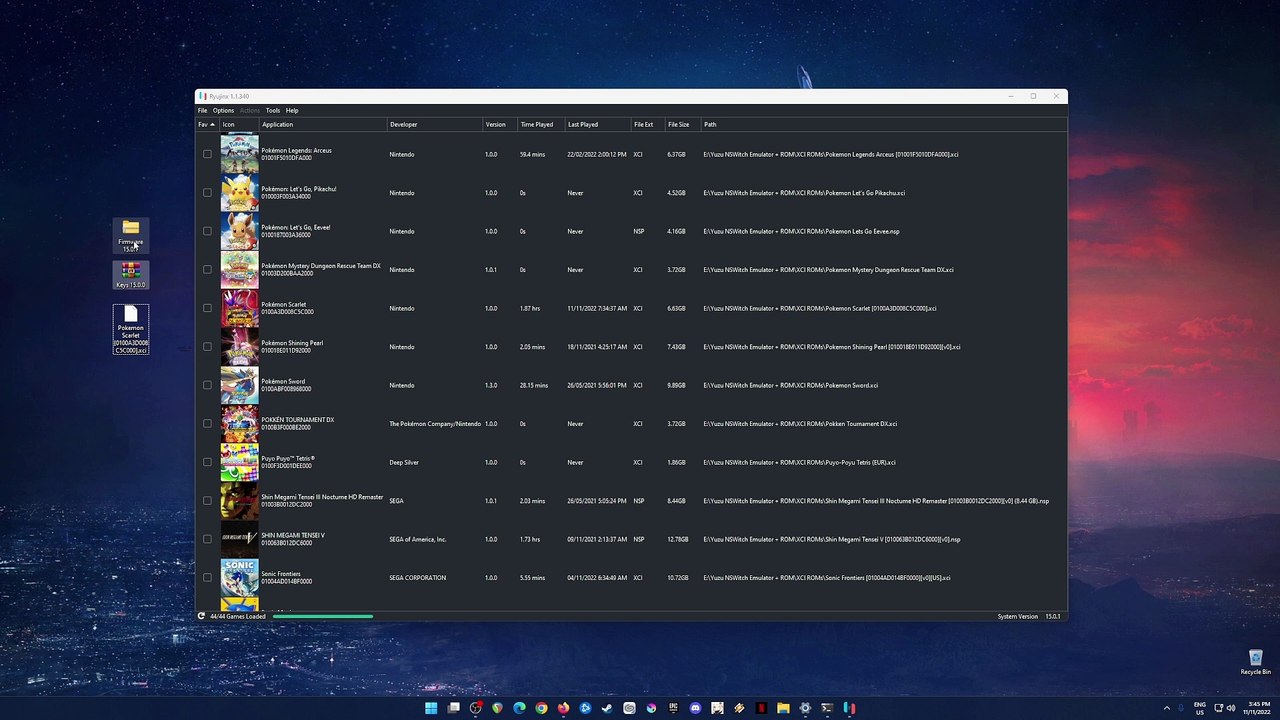Open the volume control in system tray
This screenshot has height=720, width=1280.
pyautogui.click(x=1231, y=708)
